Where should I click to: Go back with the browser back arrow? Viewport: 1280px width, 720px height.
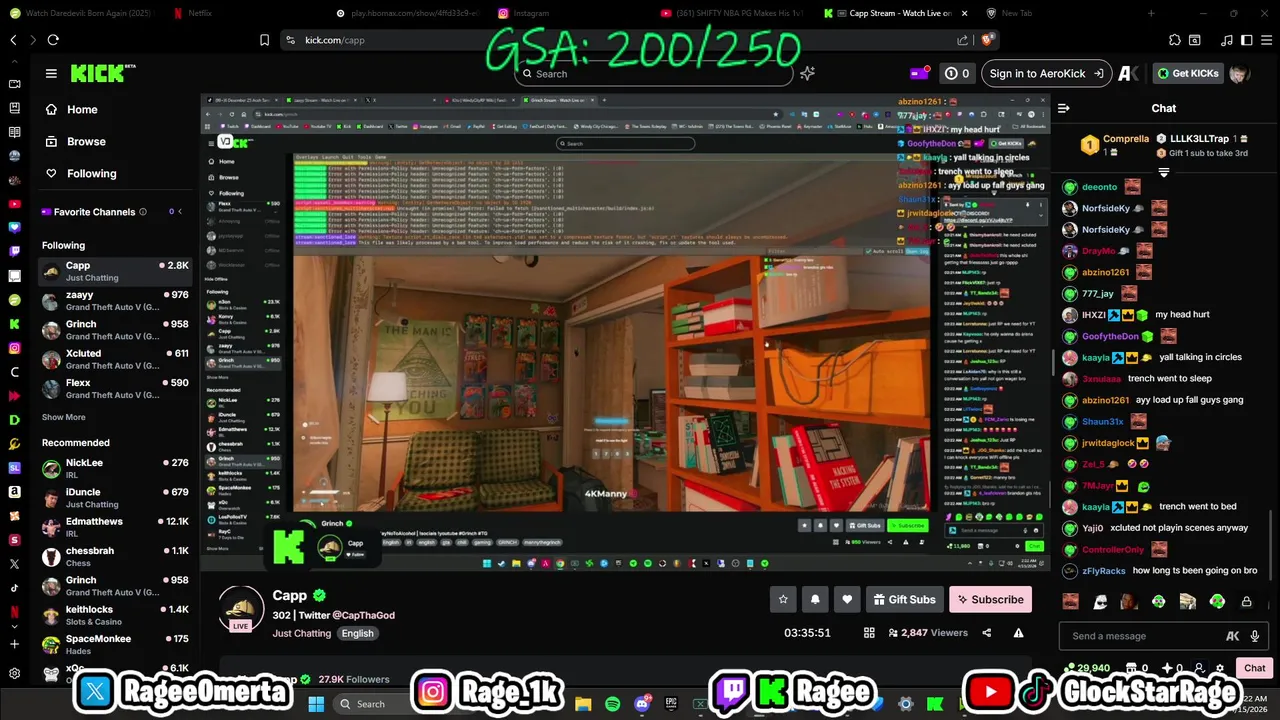click(x=13, y=40)
